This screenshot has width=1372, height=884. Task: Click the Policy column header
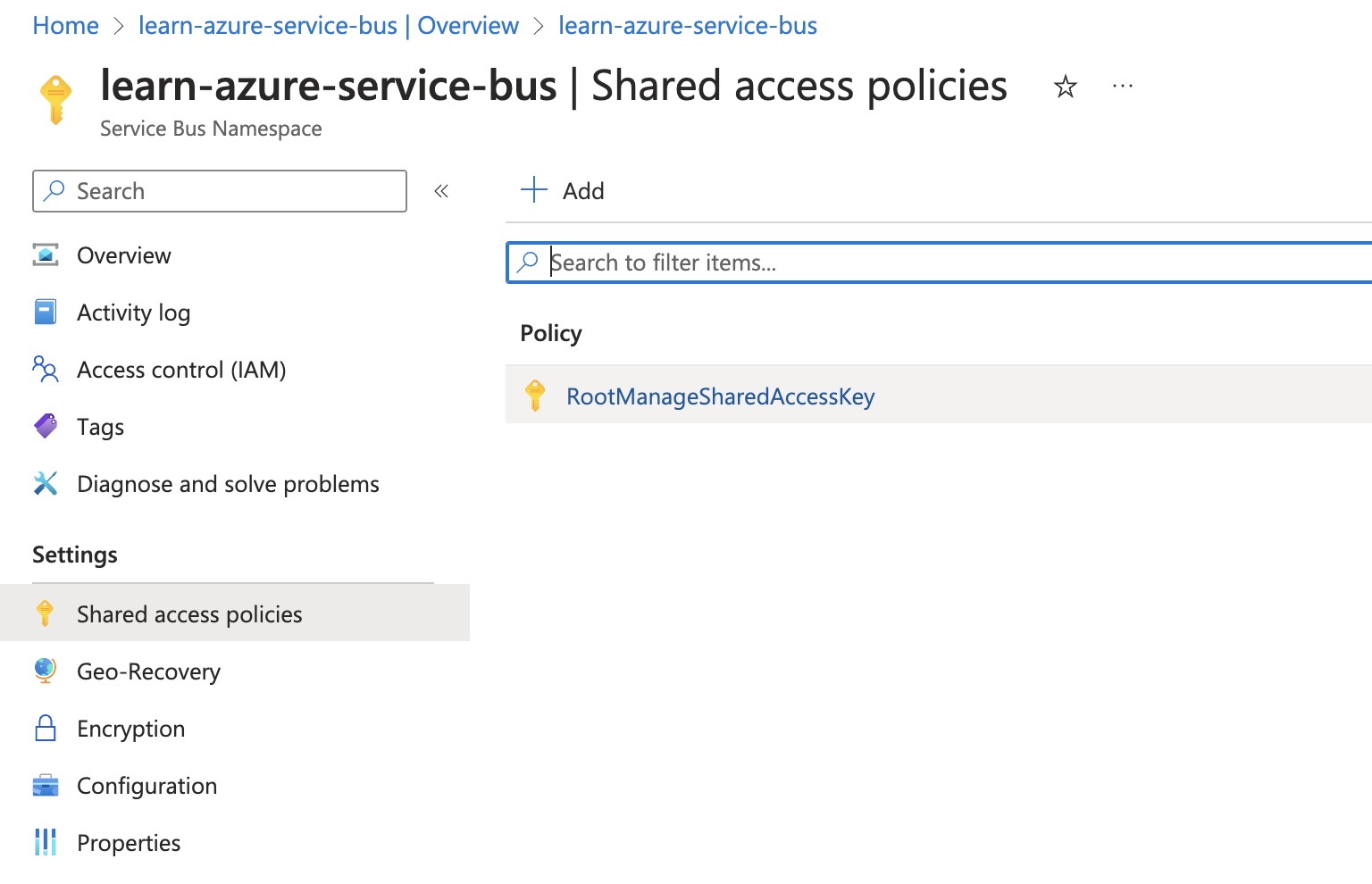[x=551, y=333]
